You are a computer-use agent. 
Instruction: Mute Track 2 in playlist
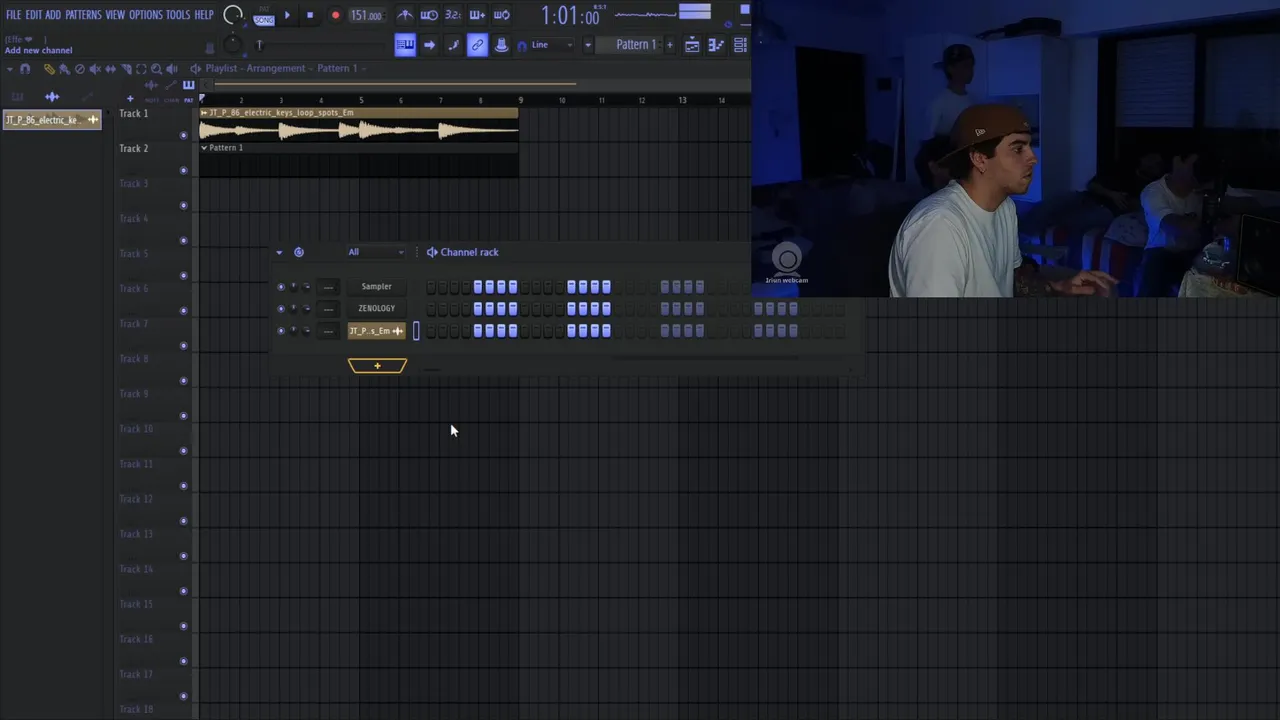[x=183, y=170]
